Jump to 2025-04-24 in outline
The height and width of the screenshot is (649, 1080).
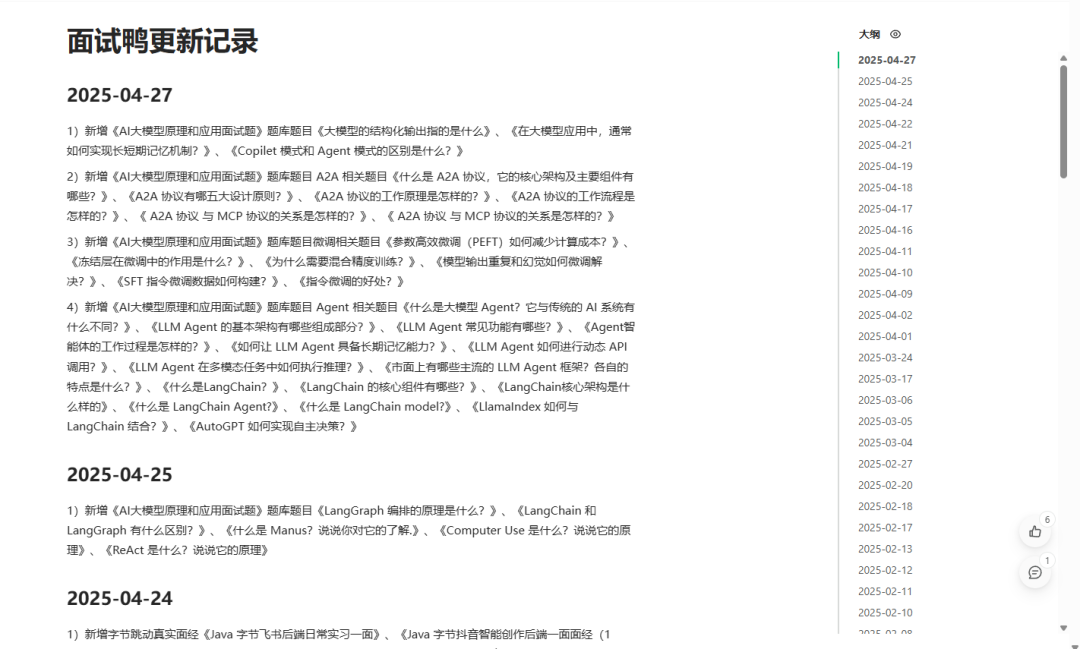pyautogui.click(x=885, y=103)
